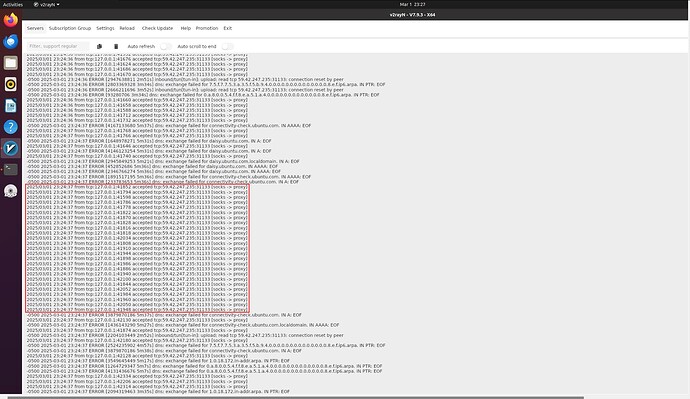Open LibreOffice Writer from the dock
The width and height of the screenshot is (690, 399).
pyautogui.click(x=11, y=106)
